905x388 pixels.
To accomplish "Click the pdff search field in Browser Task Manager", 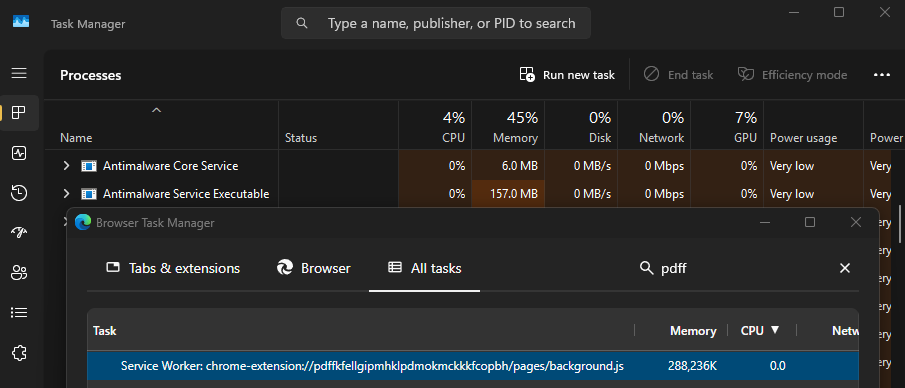I will (745, 268).
